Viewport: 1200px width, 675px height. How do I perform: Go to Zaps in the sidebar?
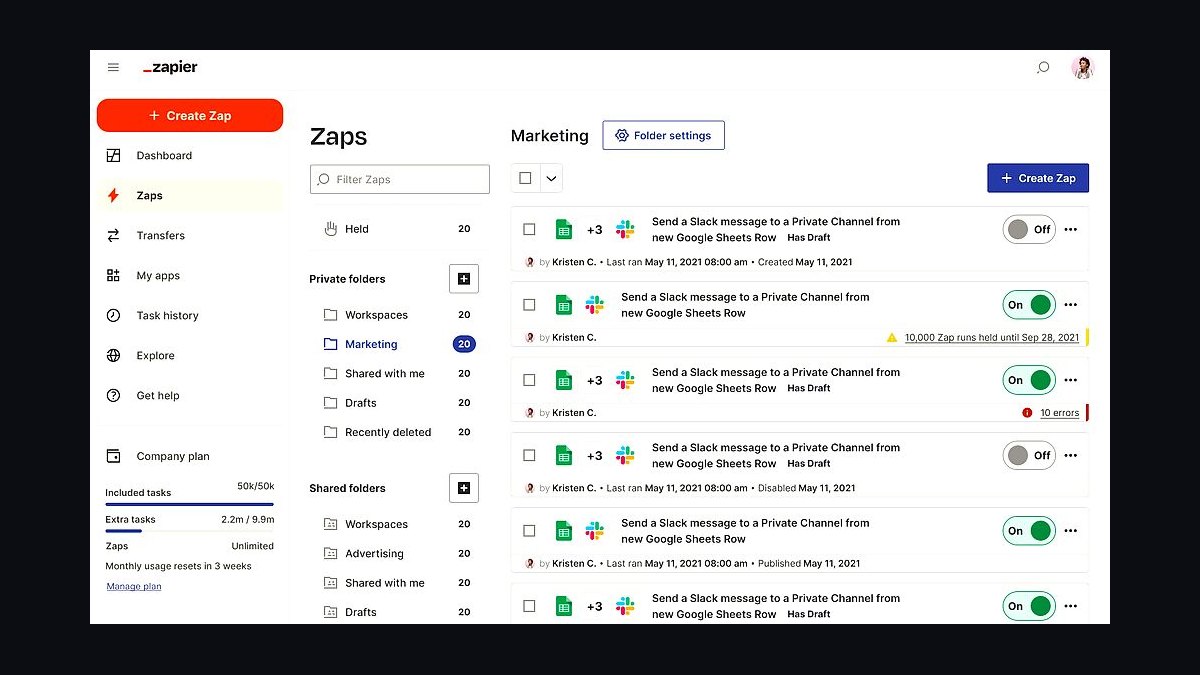pyautogui.click(x=190, y=195)
